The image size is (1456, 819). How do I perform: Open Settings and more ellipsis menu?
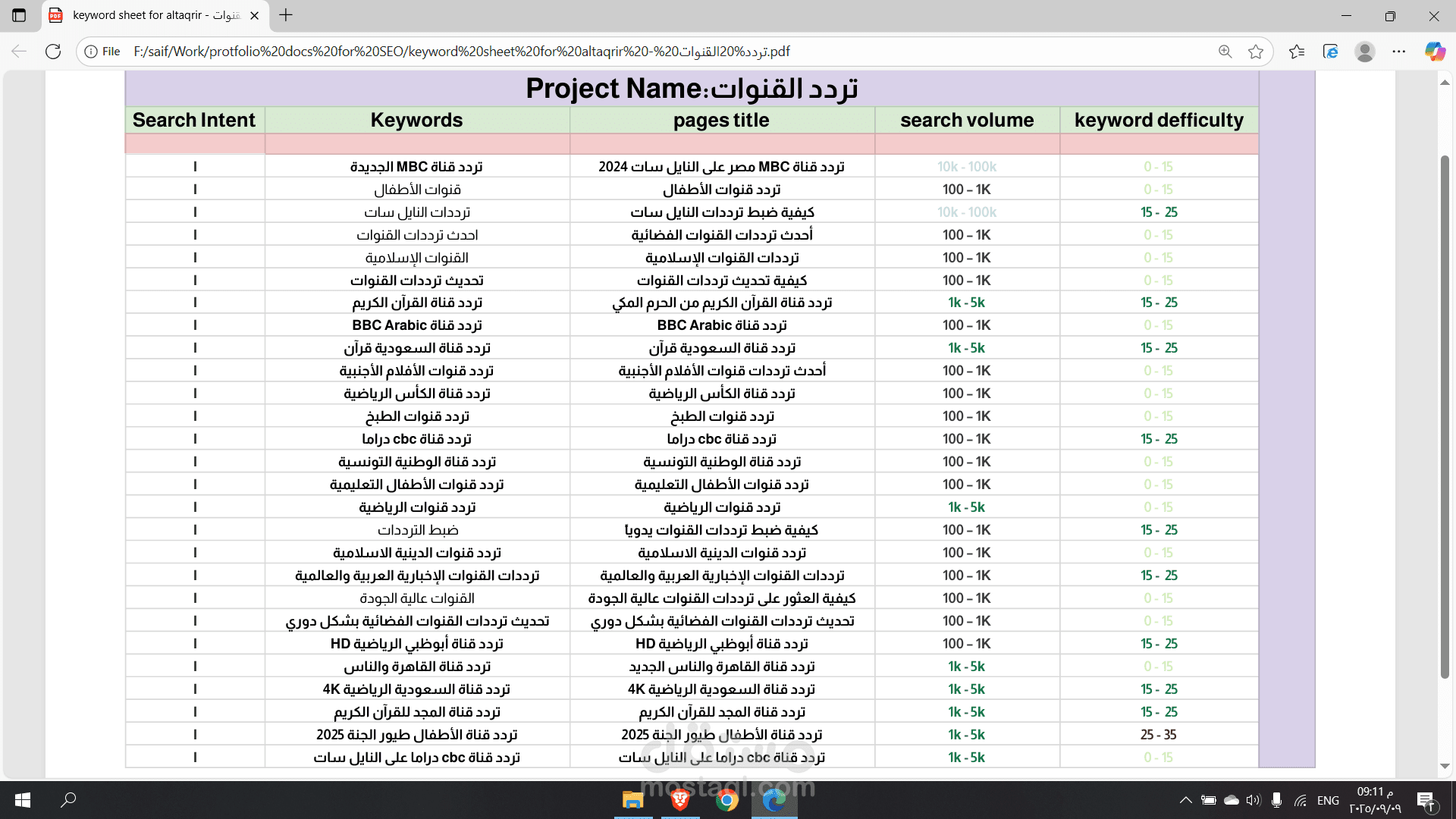point(1399,52)
